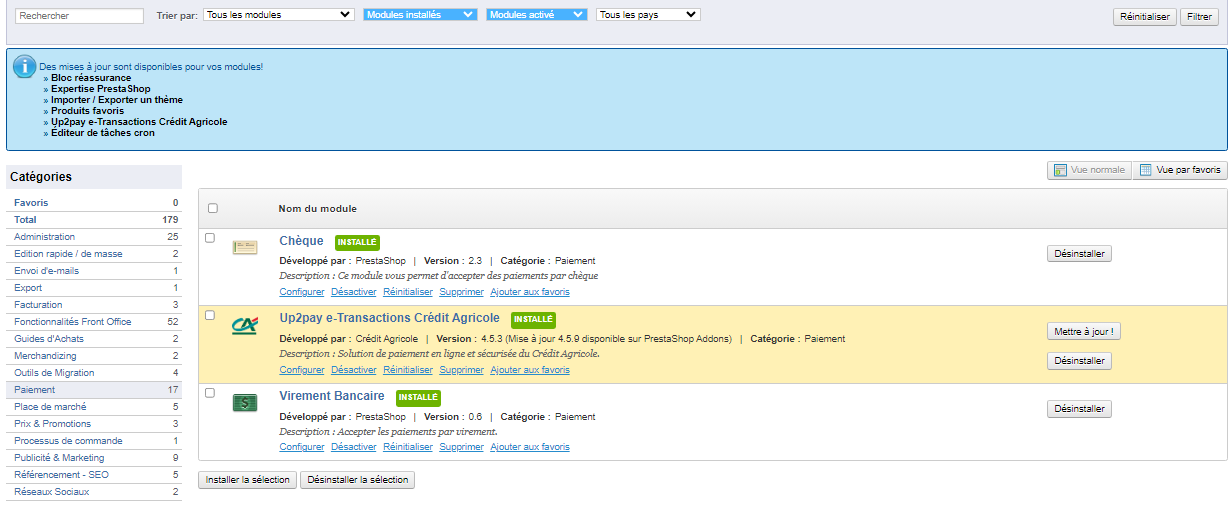Open Bloc réassurance update link
The width and height of the screenshot is (1230, 518).
click(x=91, y=78)
